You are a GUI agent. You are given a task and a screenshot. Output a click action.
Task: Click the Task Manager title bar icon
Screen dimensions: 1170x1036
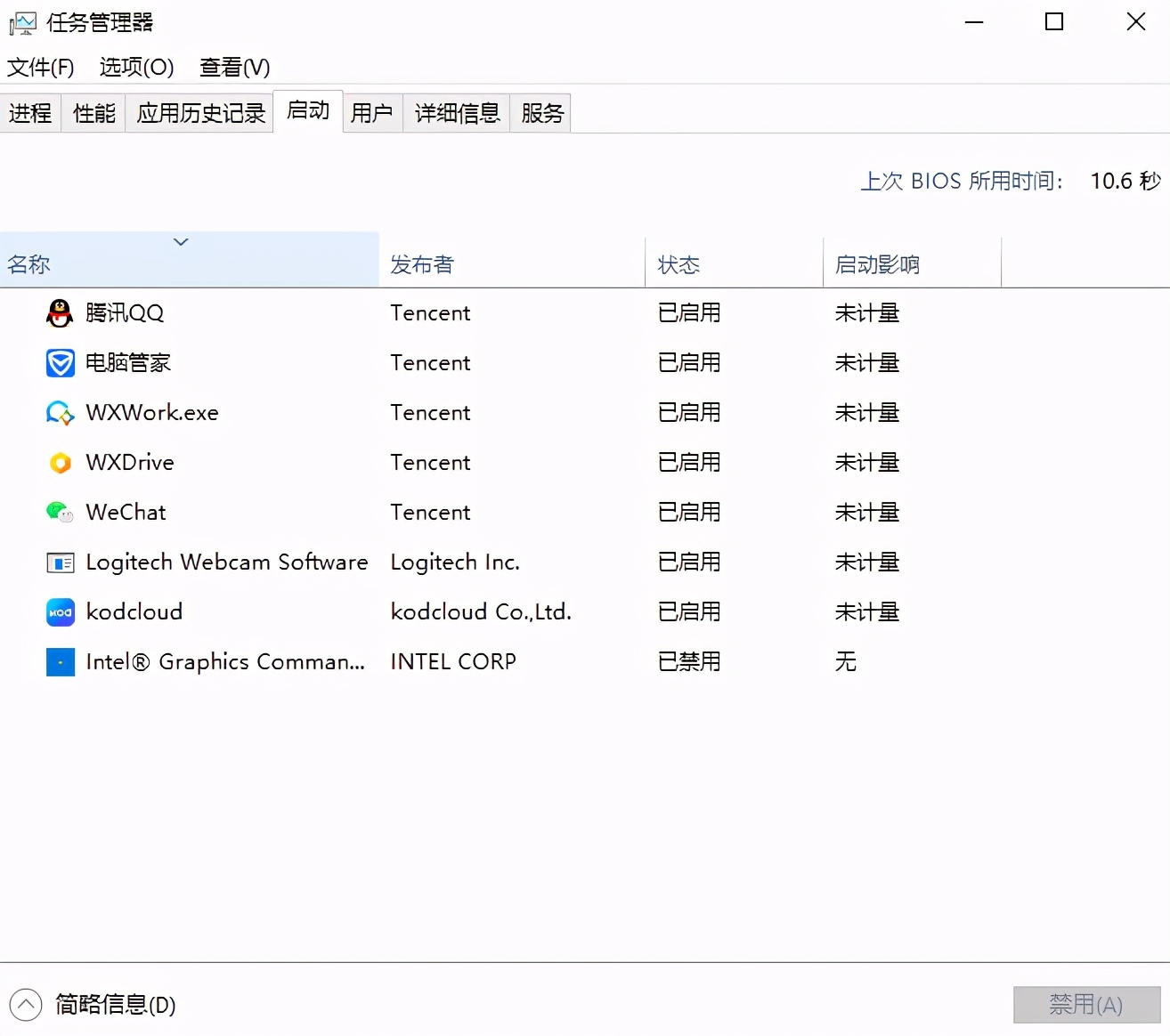pos(22,22)
